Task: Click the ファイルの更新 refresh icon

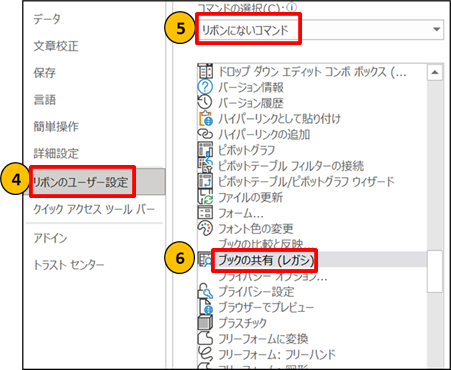Action: point(205,197)
